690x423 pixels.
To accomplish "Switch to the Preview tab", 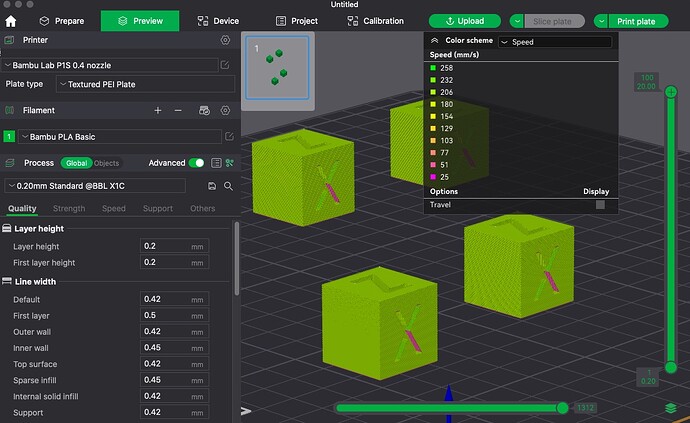I will [140, 21].
